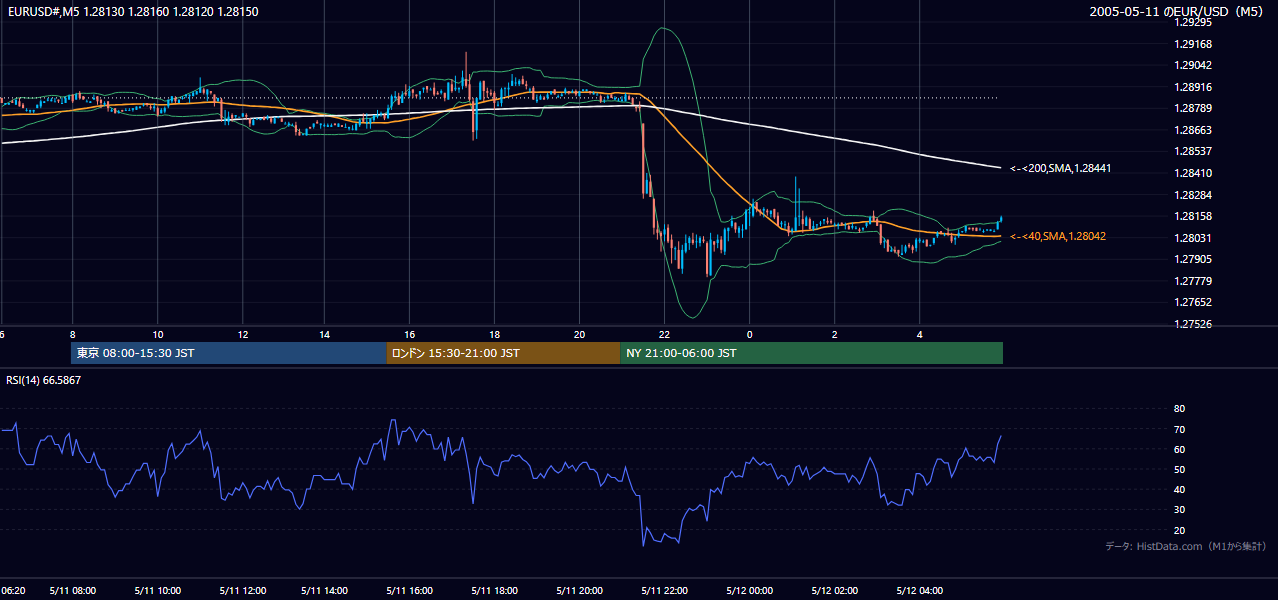1278x600 pixels.
Task: Click the RSI 30 level label
Action: tap(1179, 509)
